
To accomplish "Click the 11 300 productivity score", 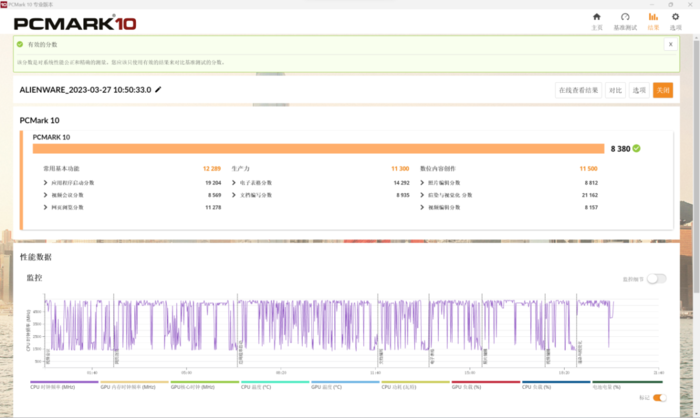I will (x=400, y=168).
